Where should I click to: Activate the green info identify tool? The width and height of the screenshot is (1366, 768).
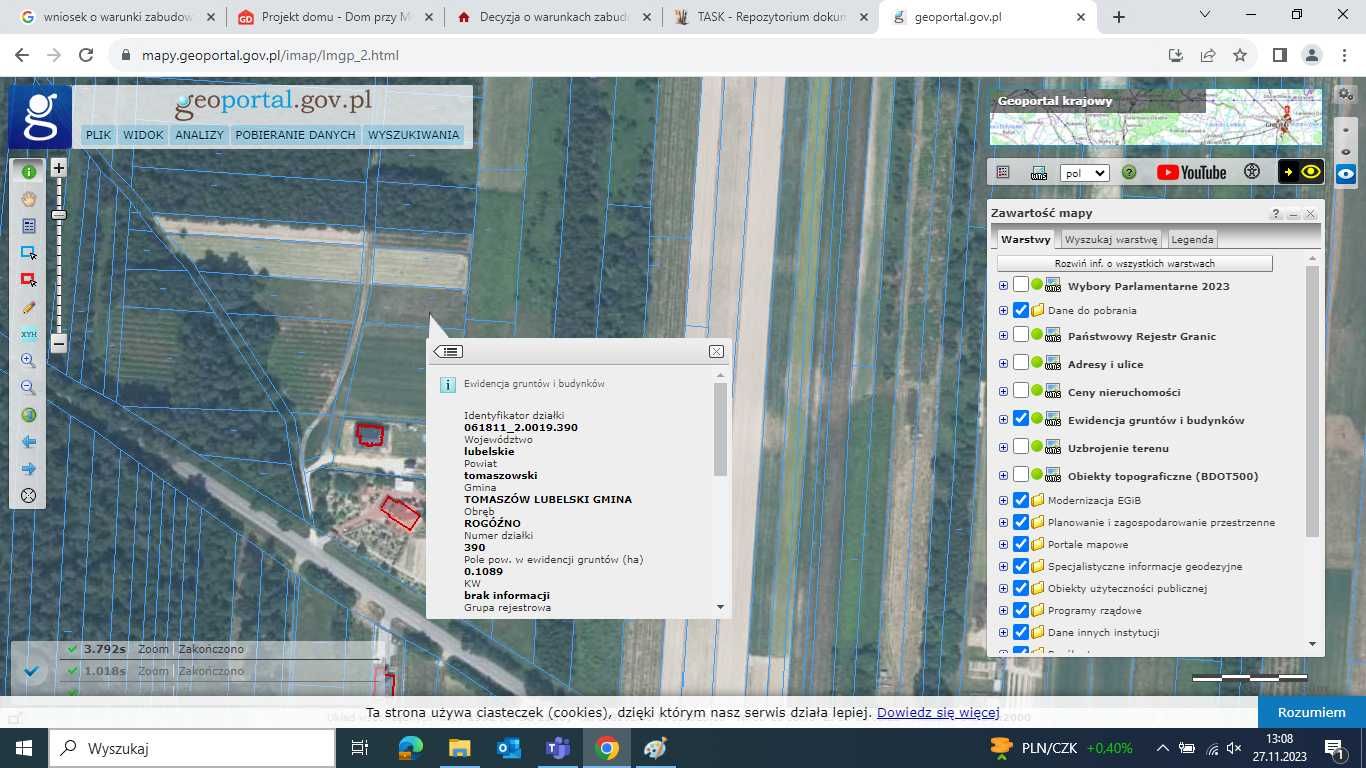[28, 172]
